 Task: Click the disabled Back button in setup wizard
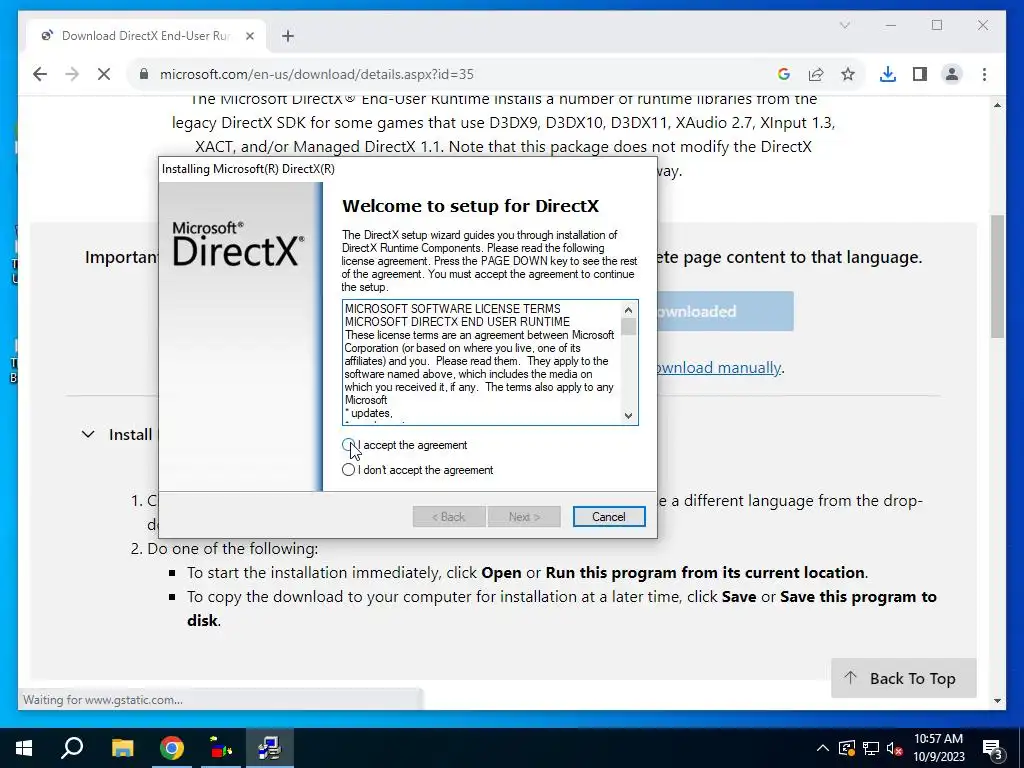(x=449, y=517)
